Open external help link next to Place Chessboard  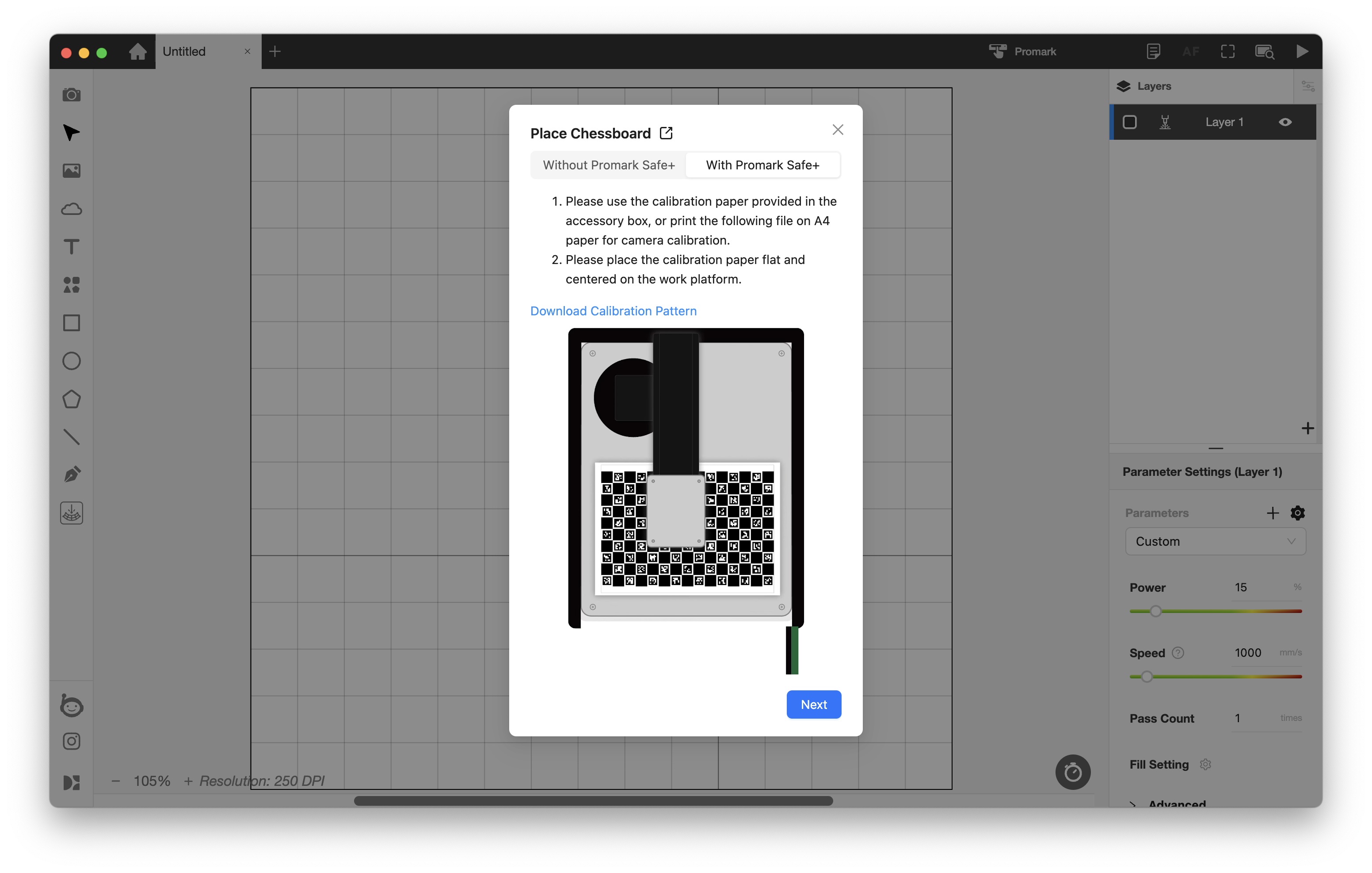click(666, 133)
